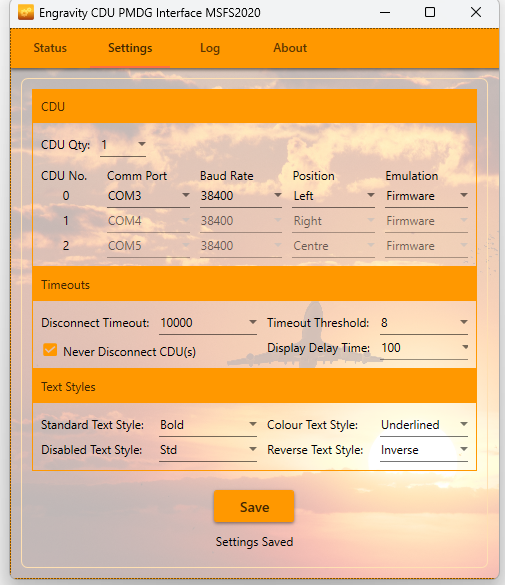Image resolution: width=505 pixels, height=585 pixels.
Task: Click the Settings Saved status text
Action: (254, 542)
